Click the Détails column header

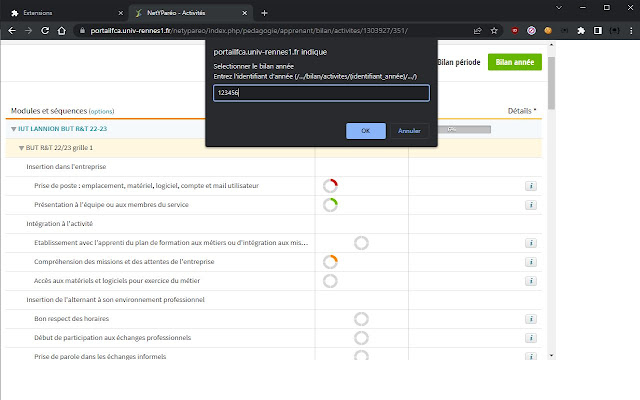point(522,111)
